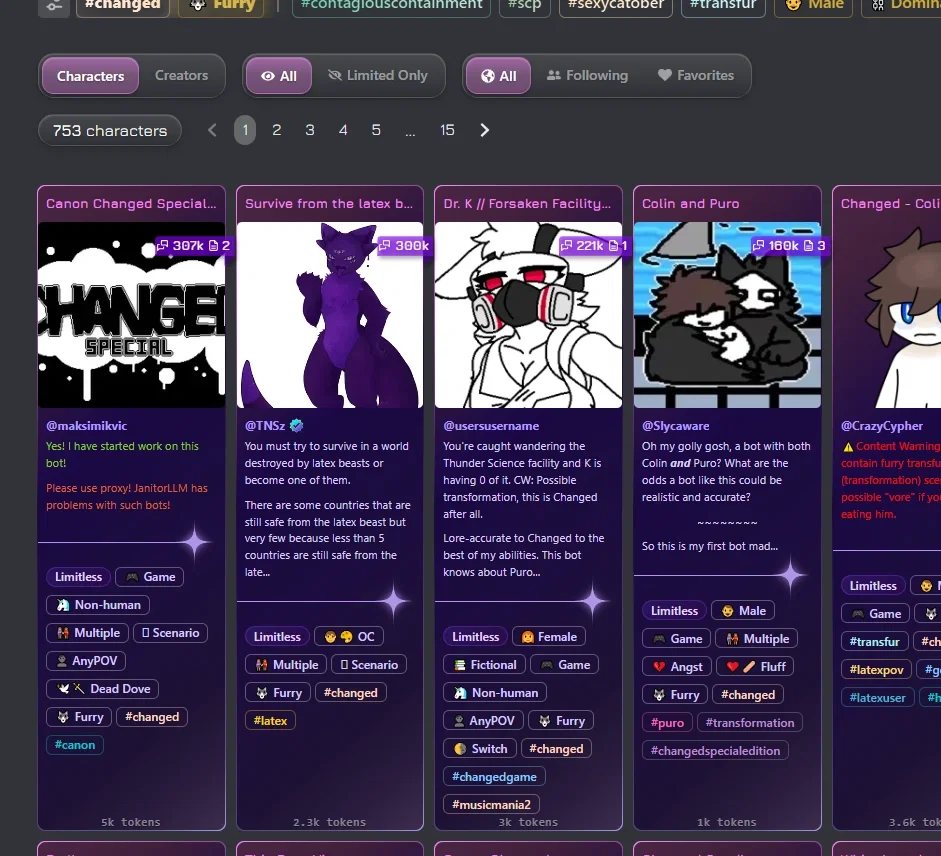Select the Dead Dove tag on Canon Changed card
This screenshot has height=856, width=941.
coord(103,689)
